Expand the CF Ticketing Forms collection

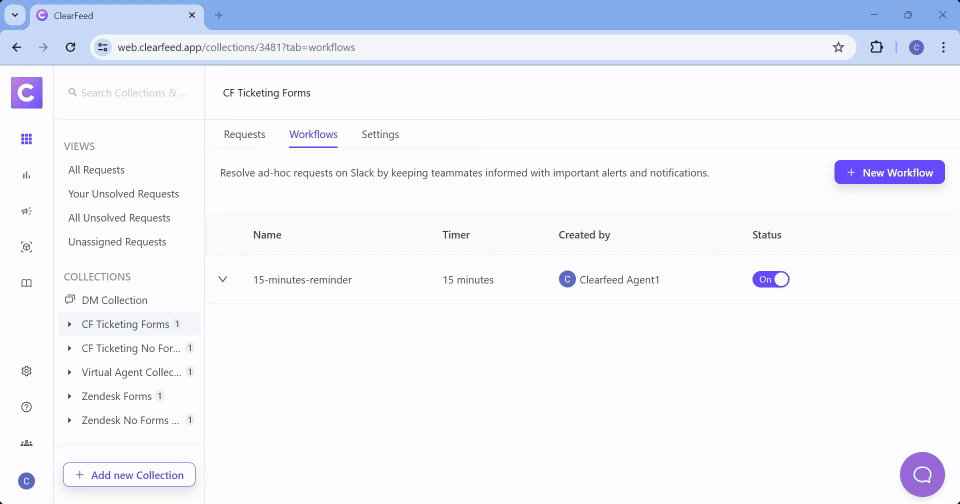(69, 324)
